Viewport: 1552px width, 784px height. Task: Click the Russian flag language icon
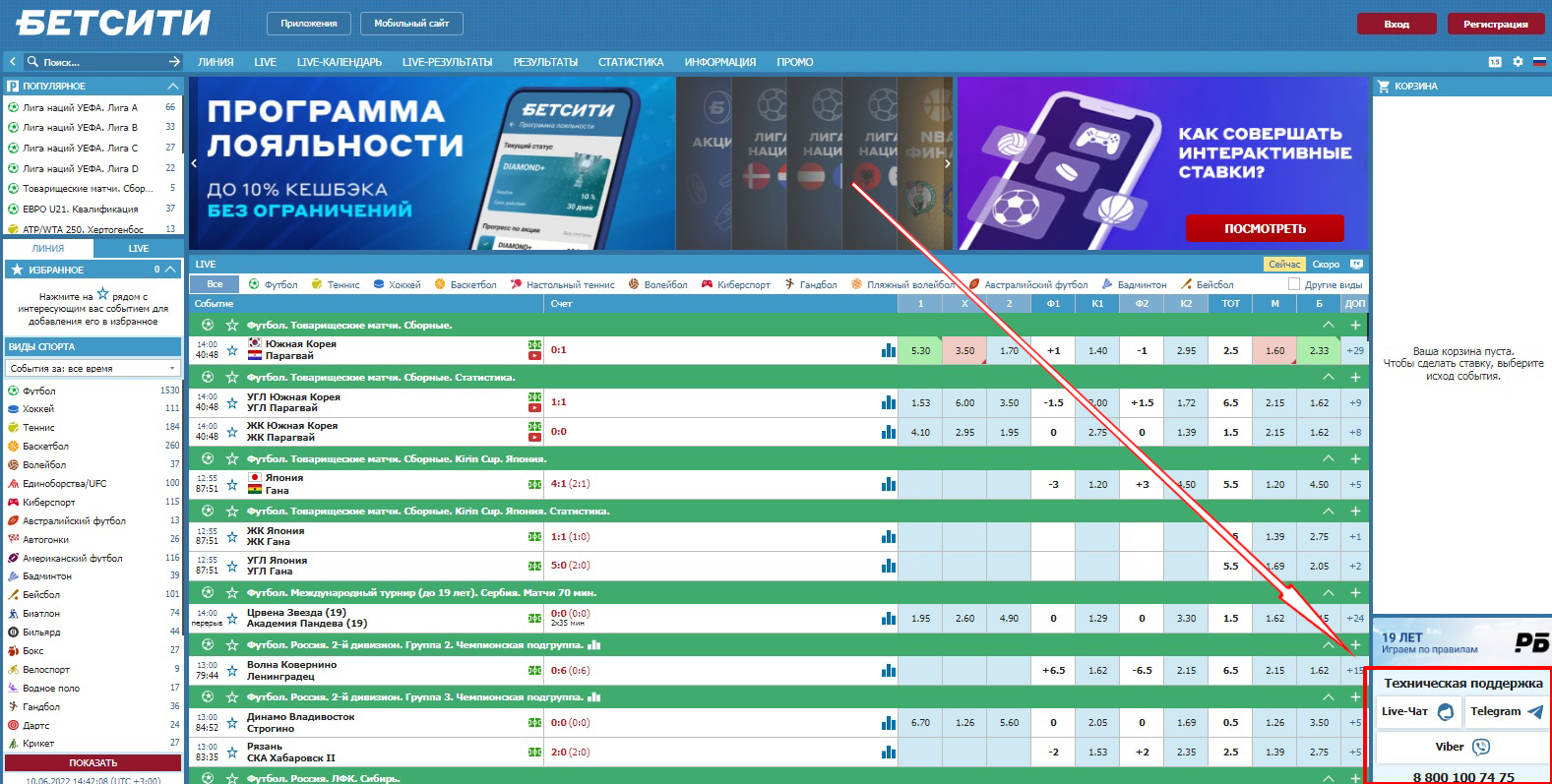[x=1539, y=62]
